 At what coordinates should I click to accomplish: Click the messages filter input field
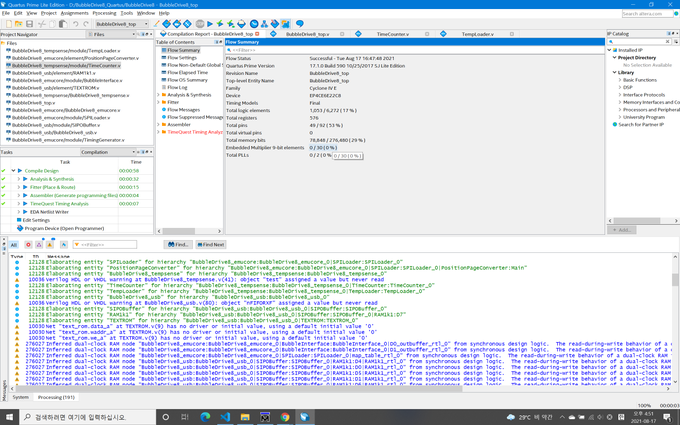coord(105,245)
